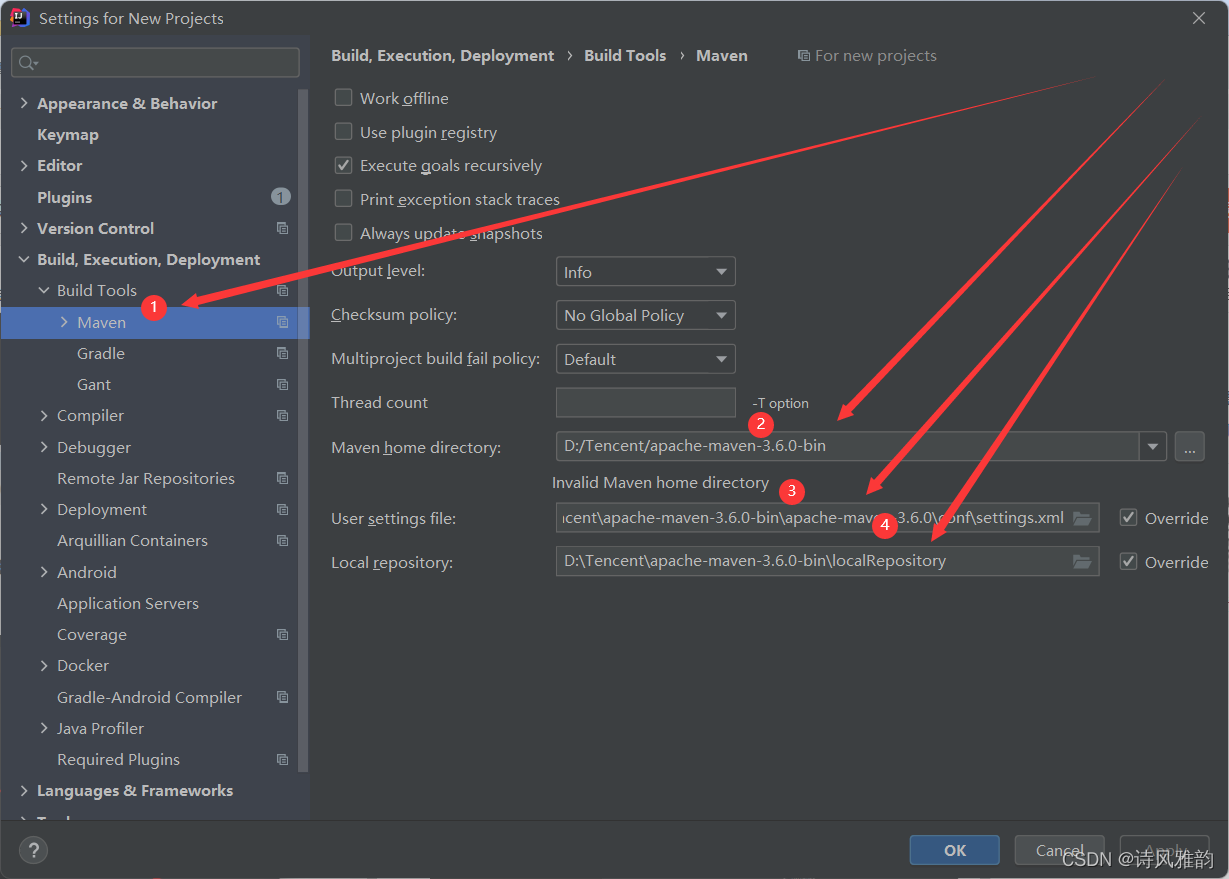
Task: Click the Maven home directory text field
Action: [x=848, y=446]
